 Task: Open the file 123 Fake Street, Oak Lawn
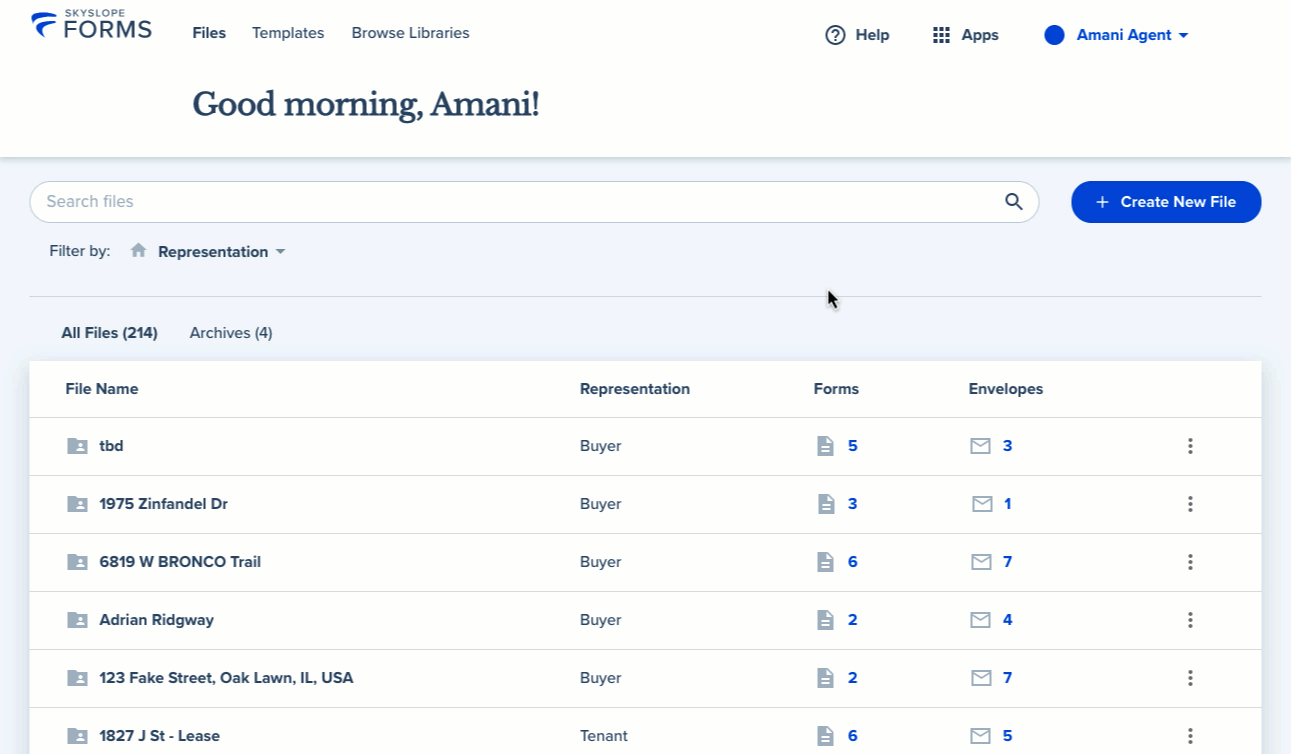[226, 678]
